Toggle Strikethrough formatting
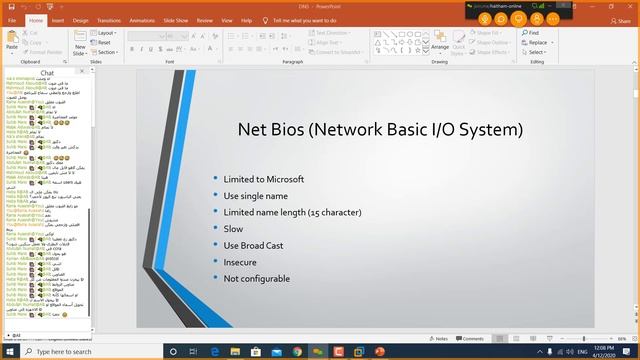Viewport: 640px width, 360px height. coord(169,49)
